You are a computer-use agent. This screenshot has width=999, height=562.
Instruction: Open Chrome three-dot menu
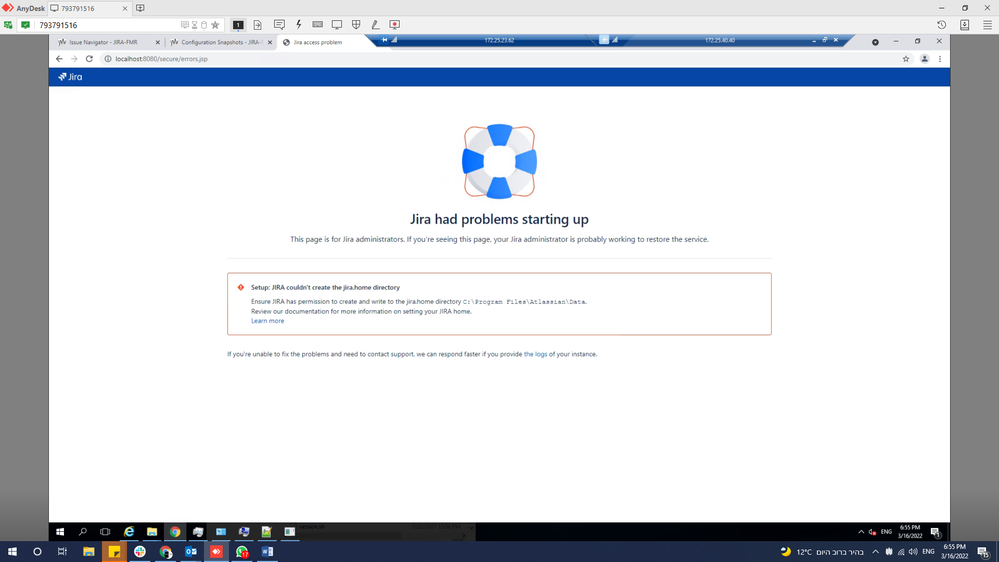click(940, 59)
